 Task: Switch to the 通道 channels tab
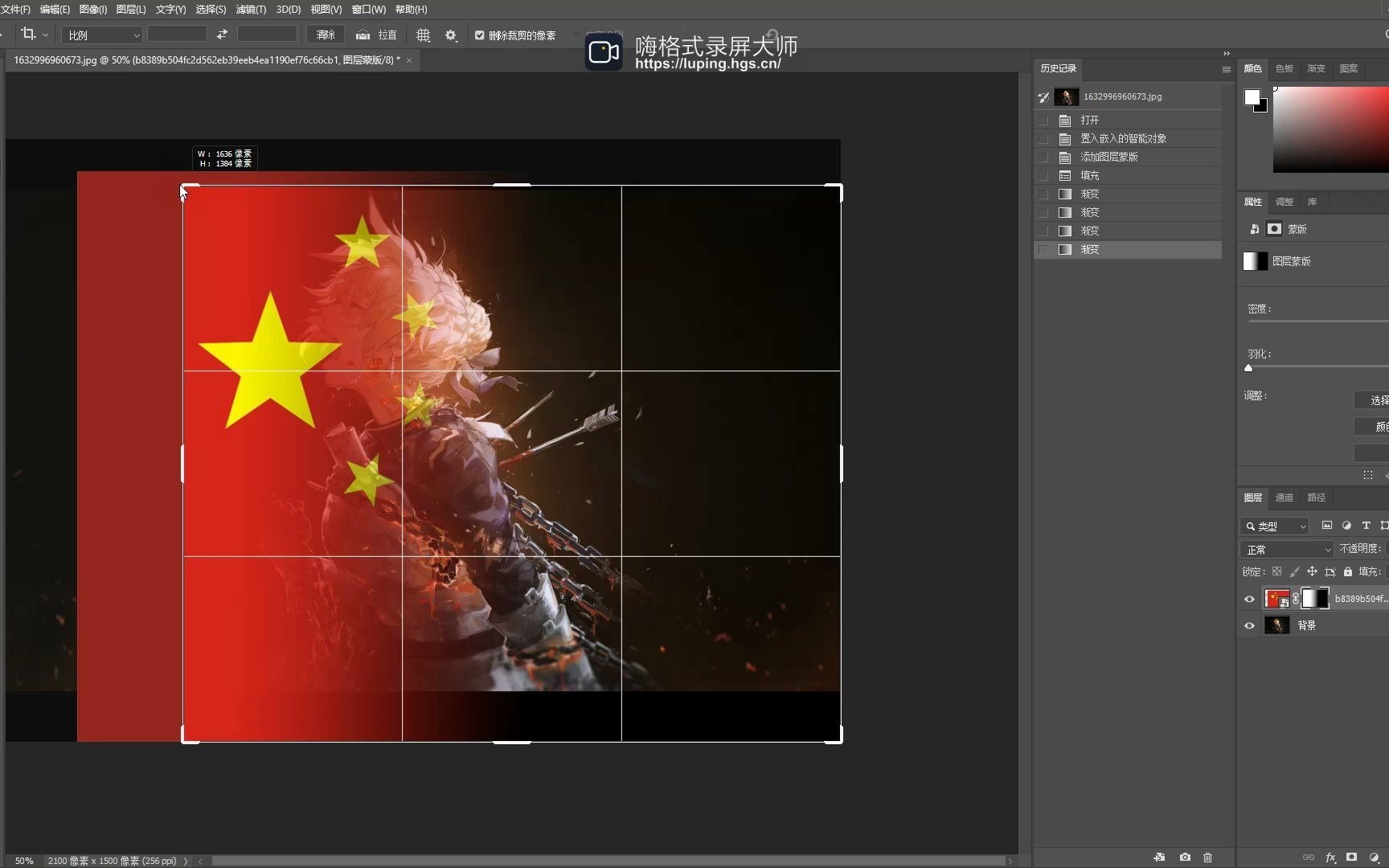[1284, 497]
